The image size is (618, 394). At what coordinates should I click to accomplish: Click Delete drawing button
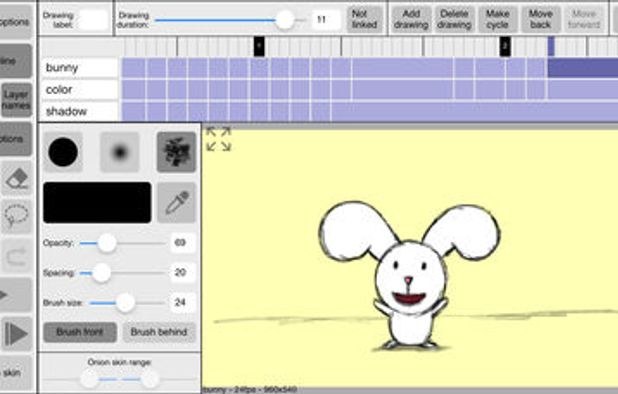point(454,19)
